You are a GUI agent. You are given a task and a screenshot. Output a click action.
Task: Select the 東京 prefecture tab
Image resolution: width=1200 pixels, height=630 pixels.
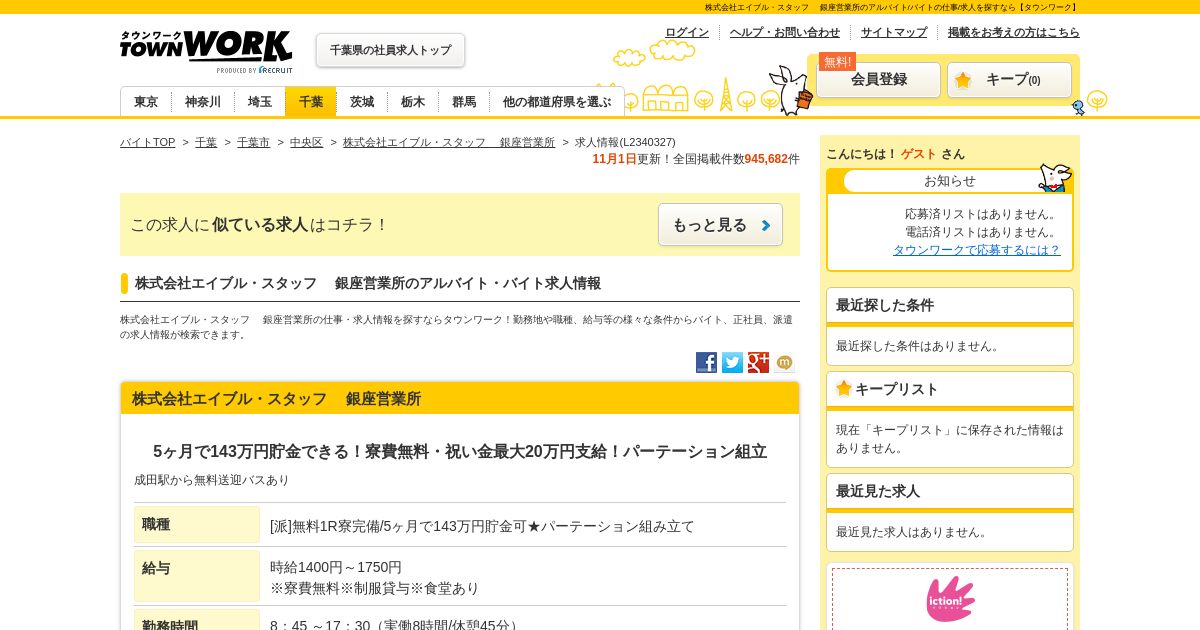pos(146,102)
